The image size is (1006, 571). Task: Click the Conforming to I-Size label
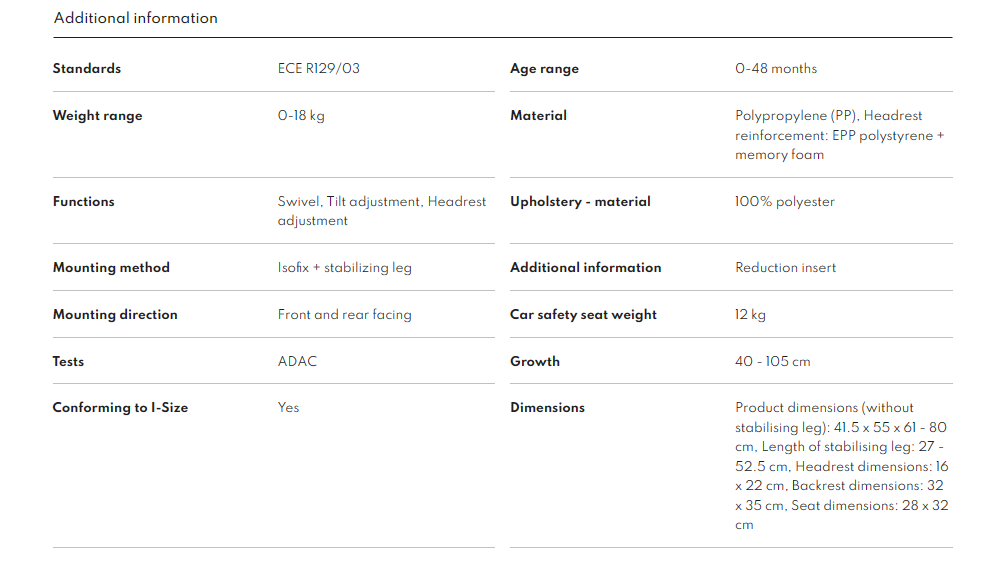pyautogui.click(x=120, y=408)
